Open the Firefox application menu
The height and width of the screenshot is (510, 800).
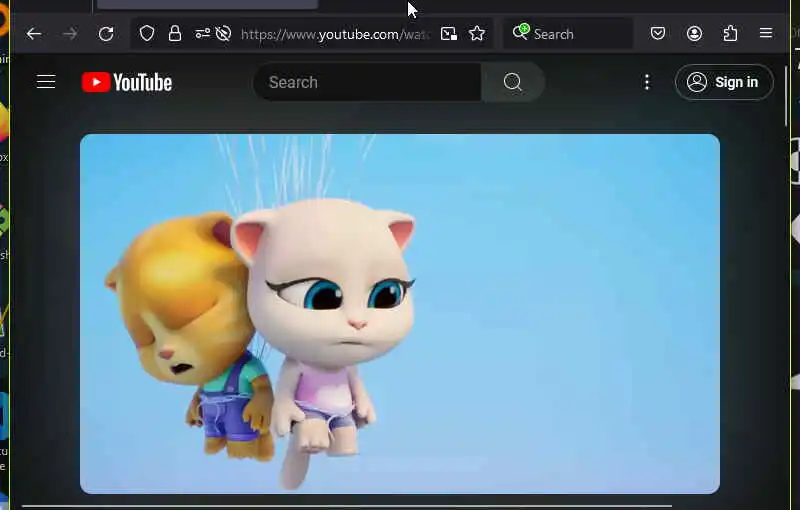(x=765, y=33)
